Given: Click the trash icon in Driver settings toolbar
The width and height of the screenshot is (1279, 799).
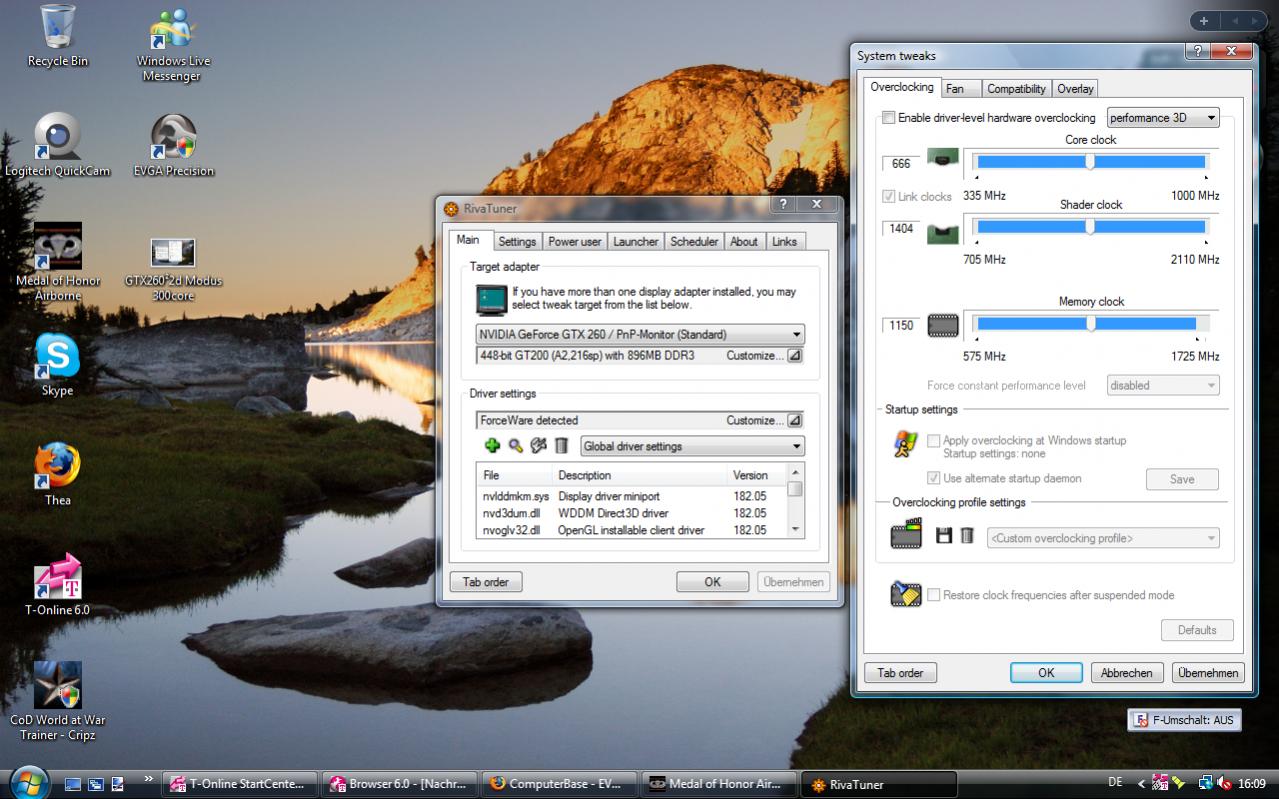Looking at the screenshot, I should click(x=561, y=446).
